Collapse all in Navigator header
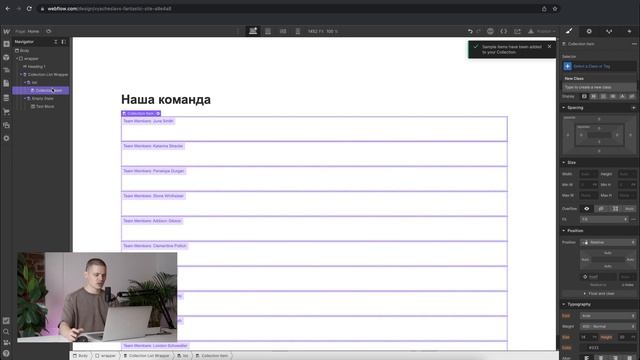Image resolution: width=640 pixels, height=360 pixels. (x=56, y=42)
